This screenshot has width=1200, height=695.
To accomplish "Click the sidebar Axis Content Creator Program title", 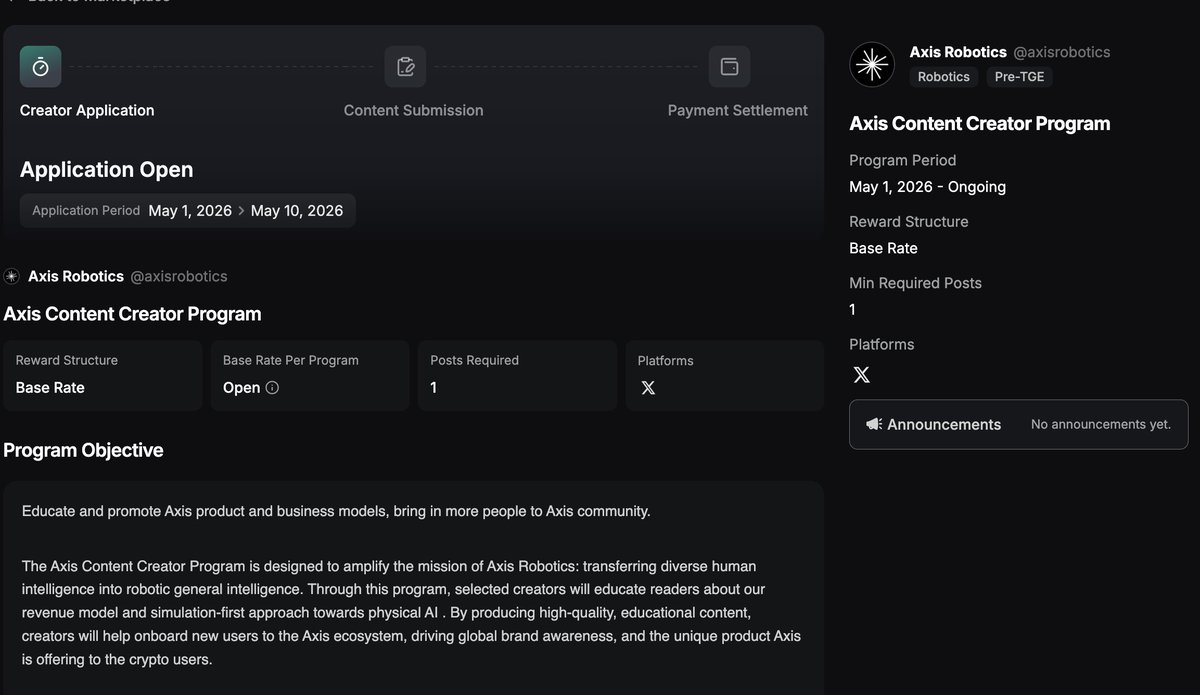I will coord(980,124).
